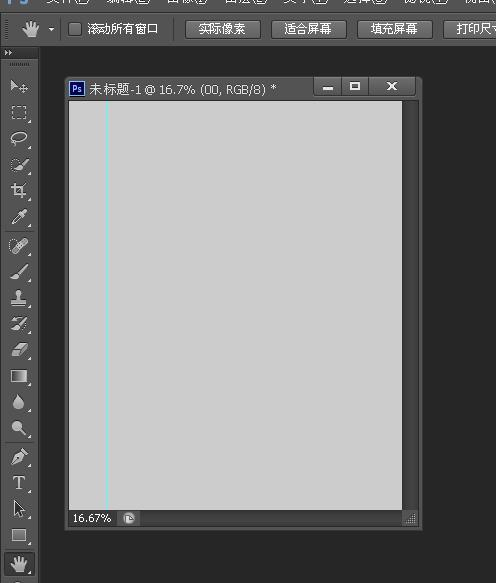496x583 pixels.
Task: Toggle the 滚动所有窗口 checkbox
Action: [75, 29]
